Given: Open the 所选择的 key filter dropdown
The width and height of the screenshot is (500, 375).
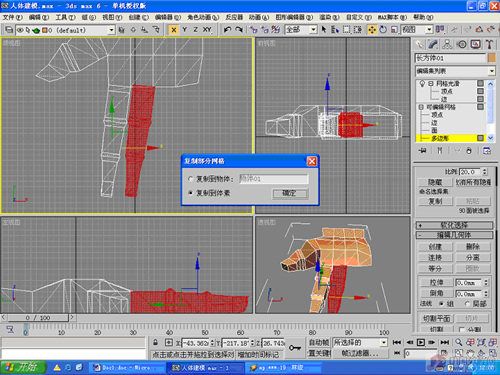Looking at the screenshot, I should click(x=384, y=342).
